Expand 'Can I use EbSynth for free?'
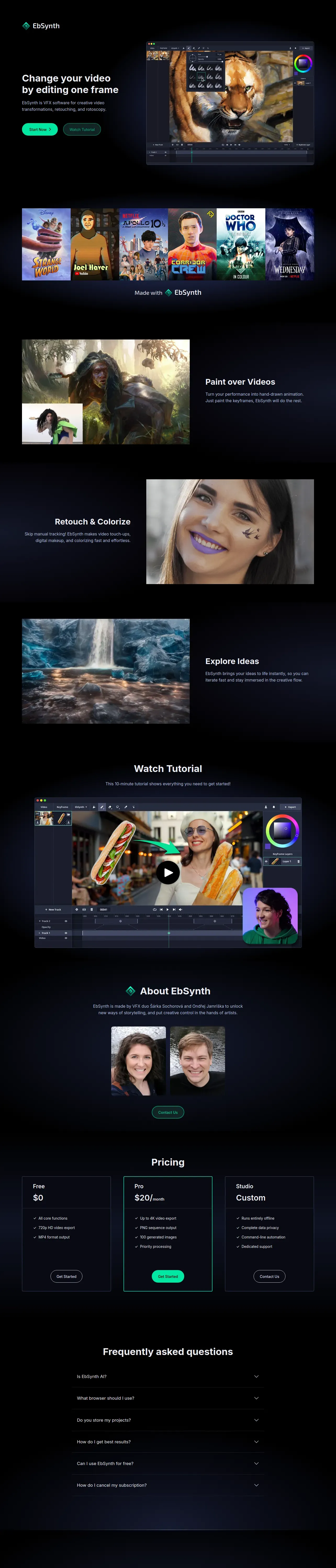 pyautogui.click(x=168, y=1463)
